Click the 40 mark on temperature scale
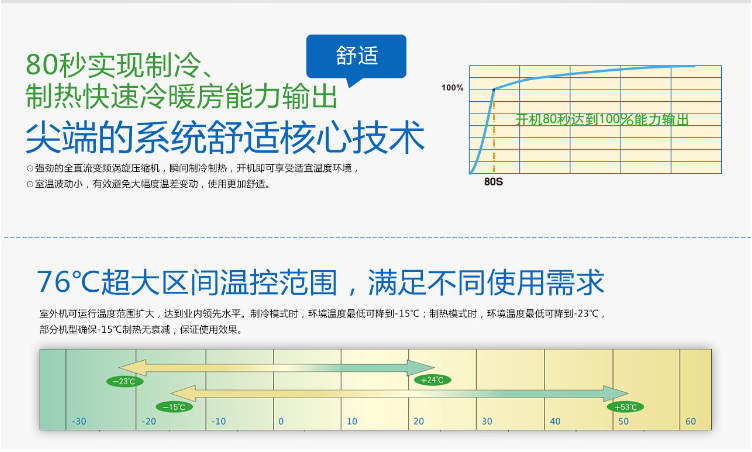This screenshot has width=752, height=452. click(554, 422)
